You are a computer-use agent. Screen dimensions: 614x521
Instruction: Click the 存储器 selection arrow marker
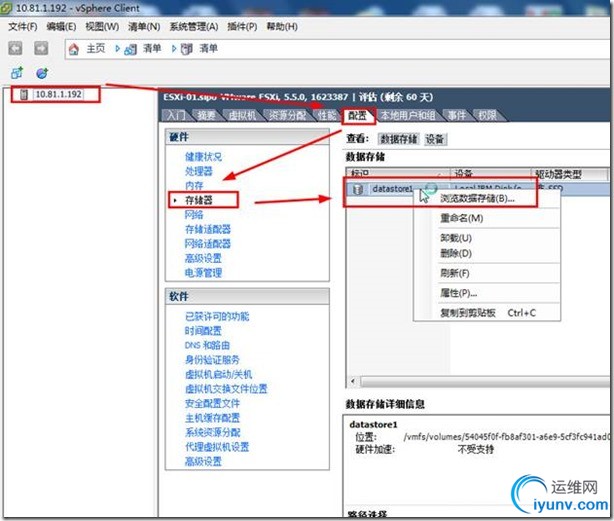pos(175,200)
